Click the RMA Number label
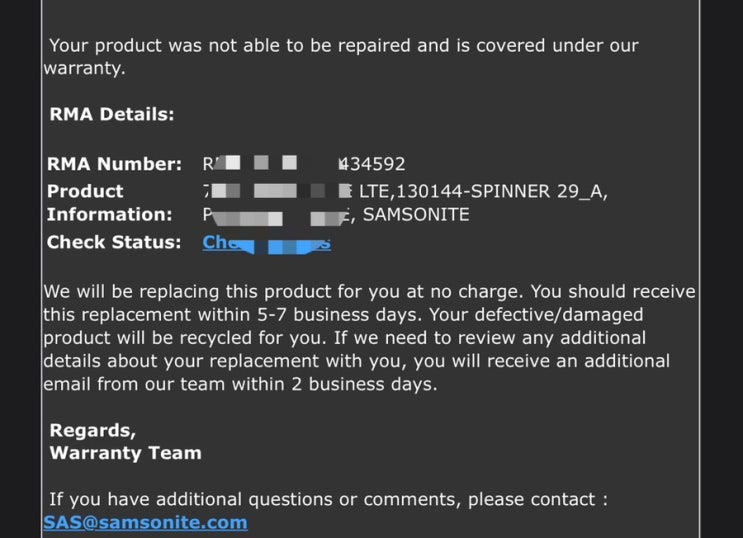Image resolution: width=743 pixels, height=538 pixels. click(x=114, y=164)
